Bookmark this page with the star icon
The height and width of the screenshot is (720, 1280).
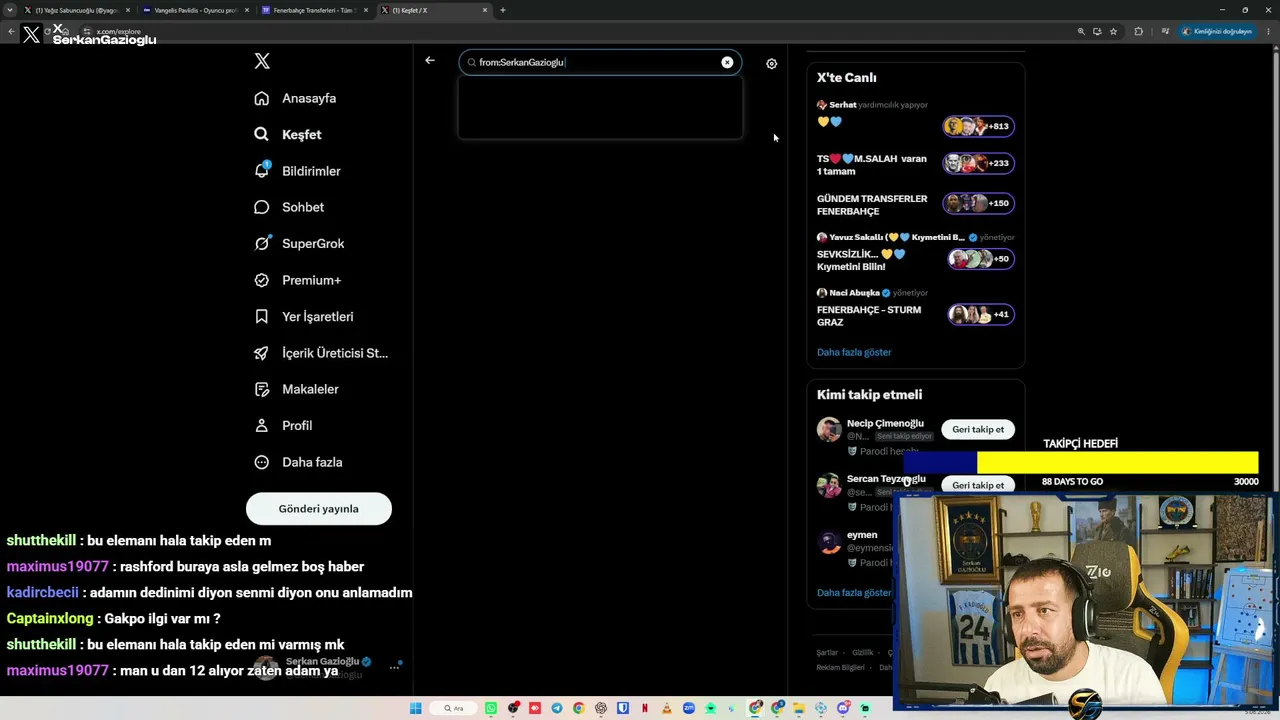[x=1113, y=31]
